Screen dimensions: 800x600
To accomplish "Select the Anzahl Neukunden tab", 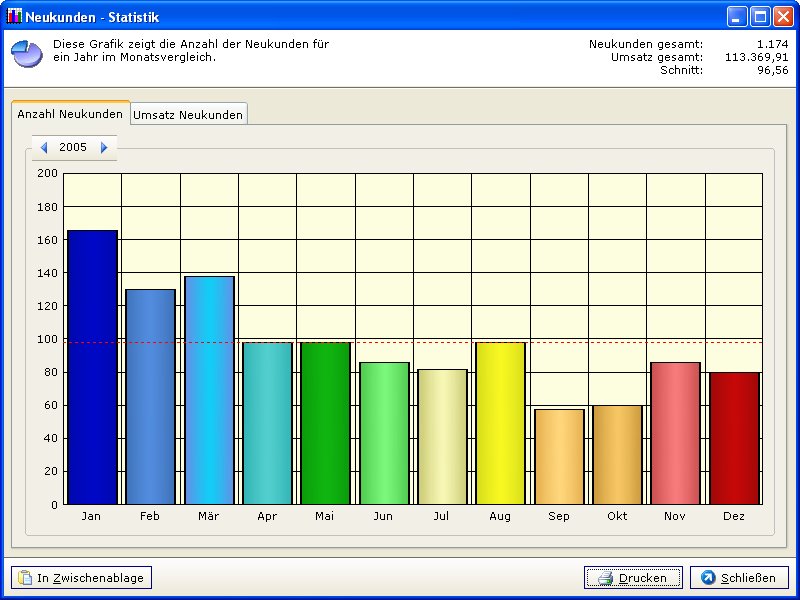I will [70, 114].
